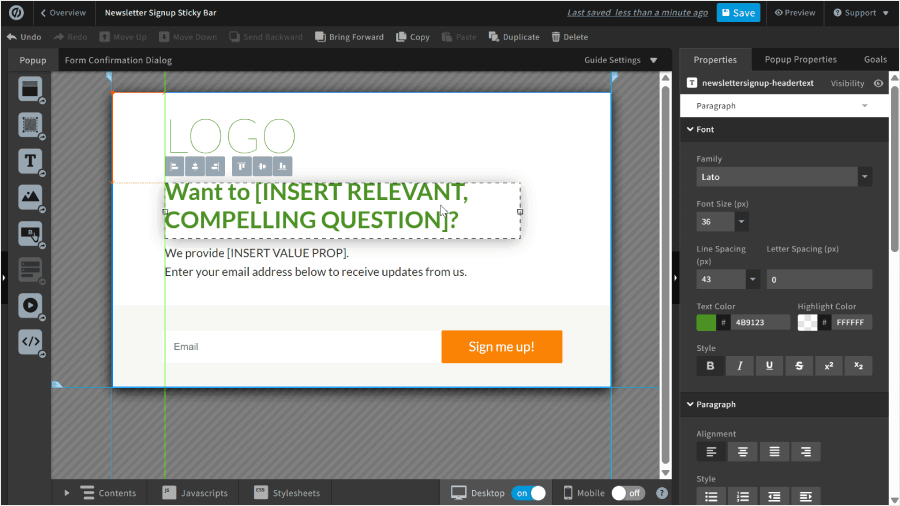Switch to Popup Properties tab
This screenshot has width=900, height=506.
800,59
